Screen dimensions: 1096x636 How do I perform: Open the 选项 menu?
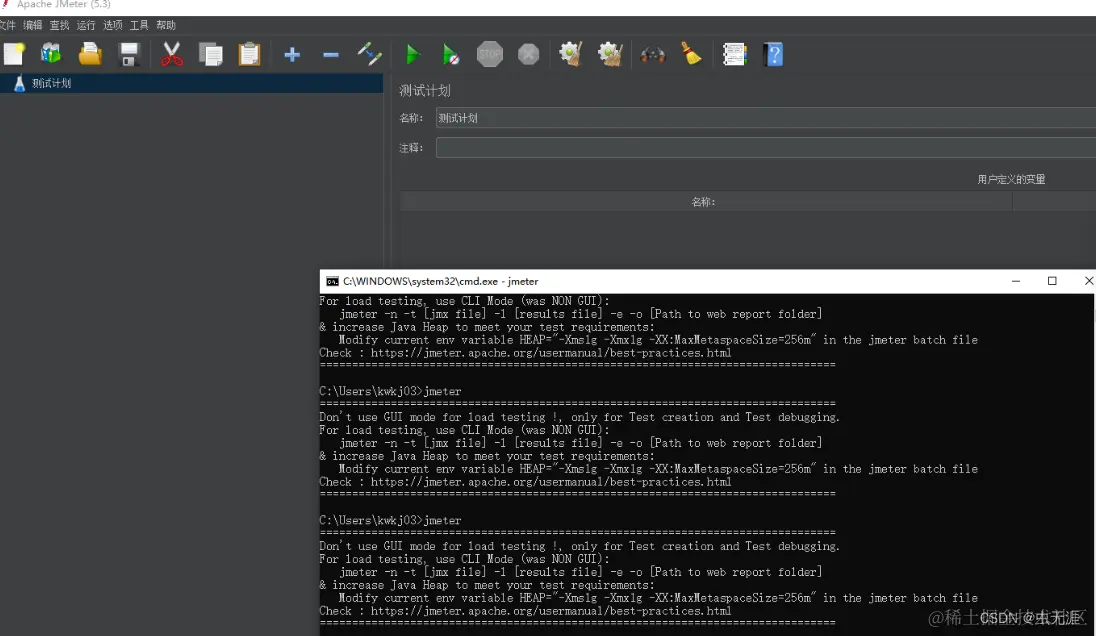coord(113,25)
